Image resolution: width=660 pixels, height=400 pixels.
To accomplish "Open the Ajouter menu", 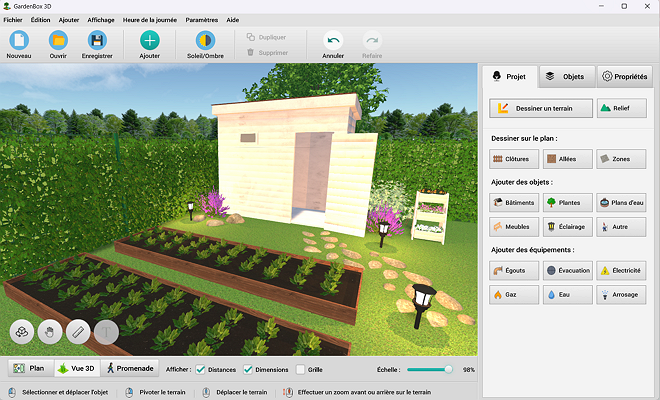I will [x=69, y=20].
